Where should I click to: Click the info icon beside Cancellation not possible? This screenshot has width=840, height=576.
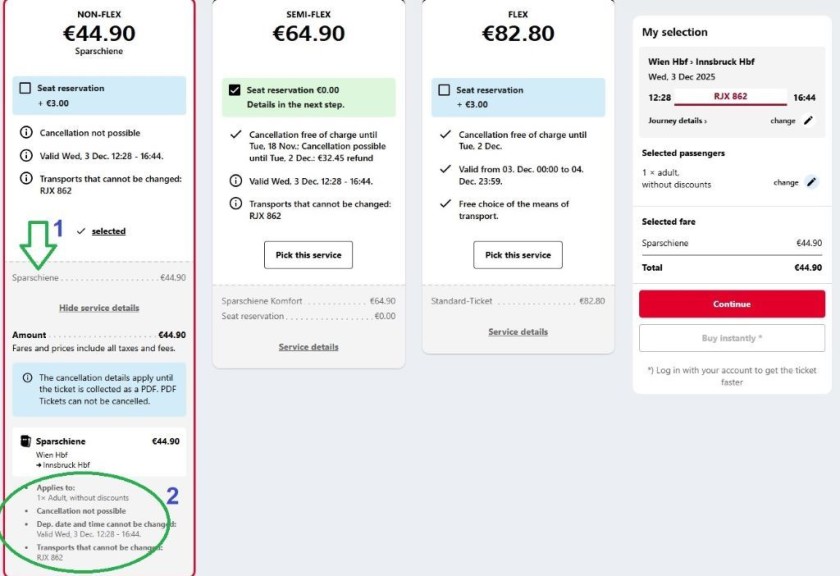click(x=25, y=131)
